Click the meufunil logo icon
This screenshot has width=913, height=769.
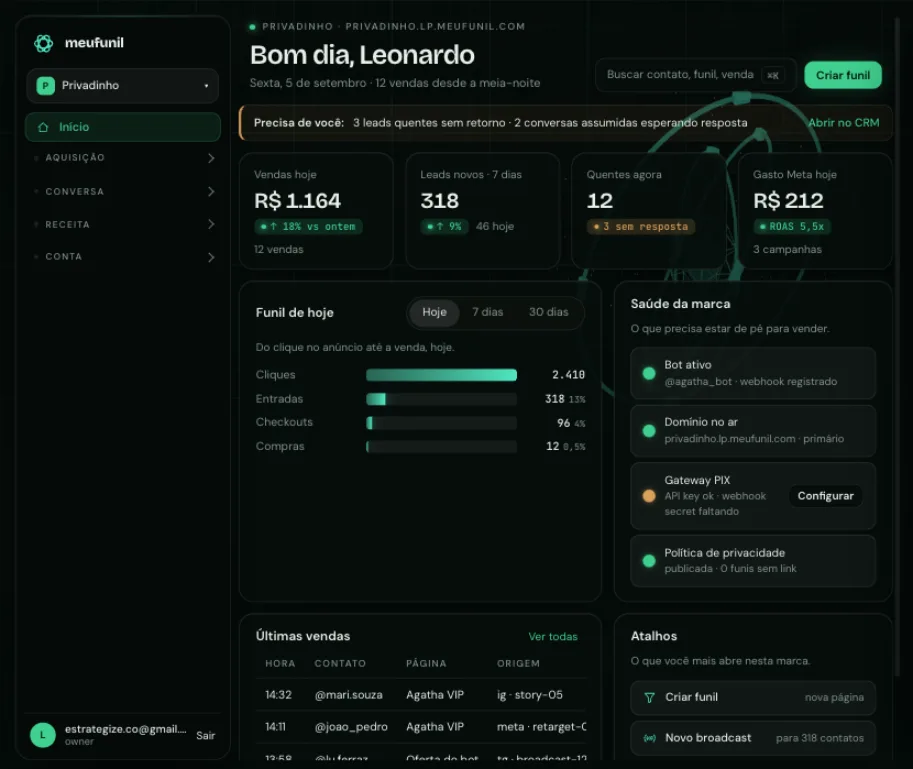(x=44, y=43)
